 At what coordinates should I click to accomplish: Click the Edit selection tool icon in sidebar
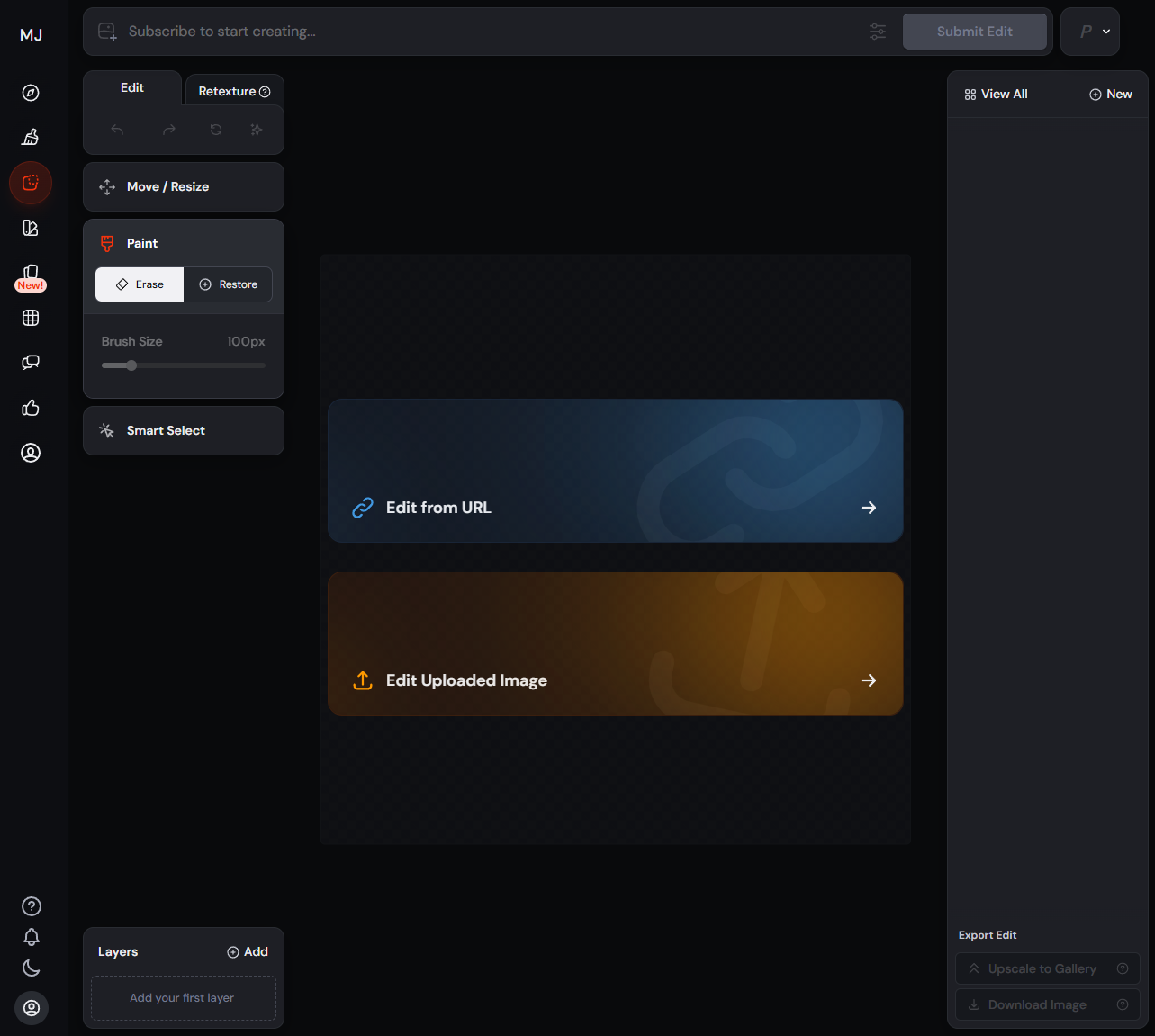point(31,183)
